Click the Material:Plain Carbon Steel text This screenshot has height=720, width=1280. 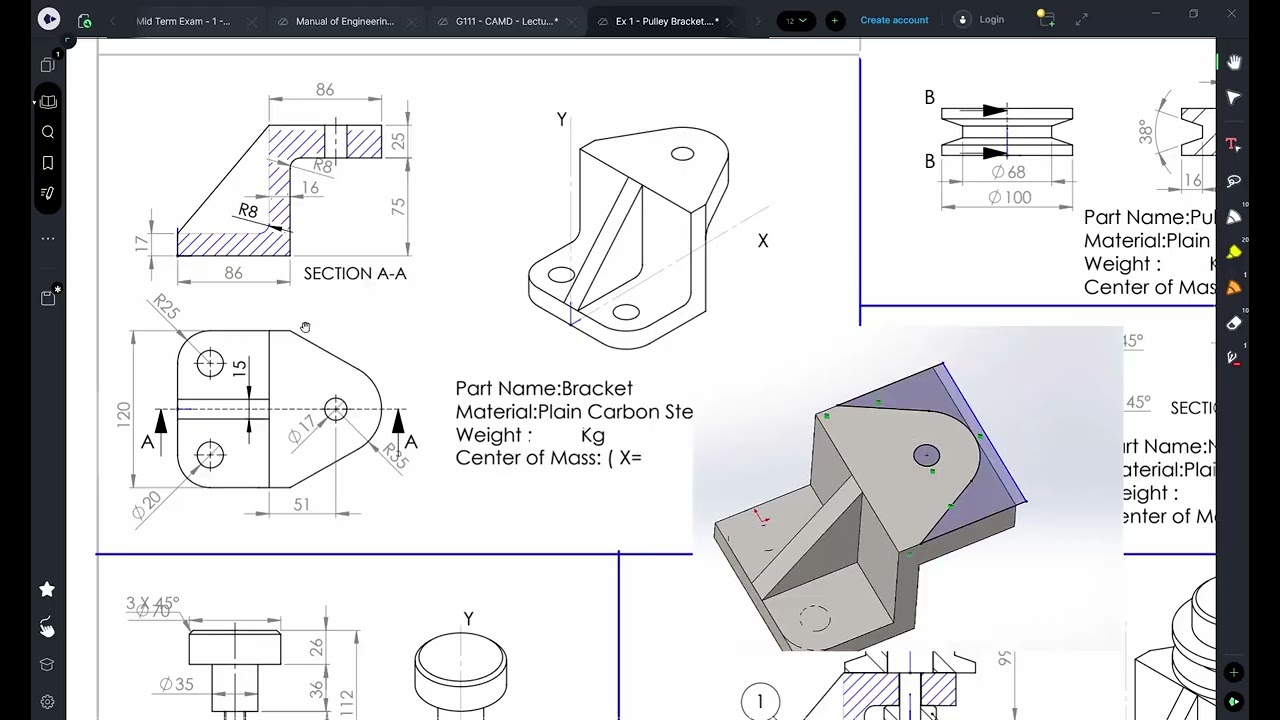click(574, 411)
